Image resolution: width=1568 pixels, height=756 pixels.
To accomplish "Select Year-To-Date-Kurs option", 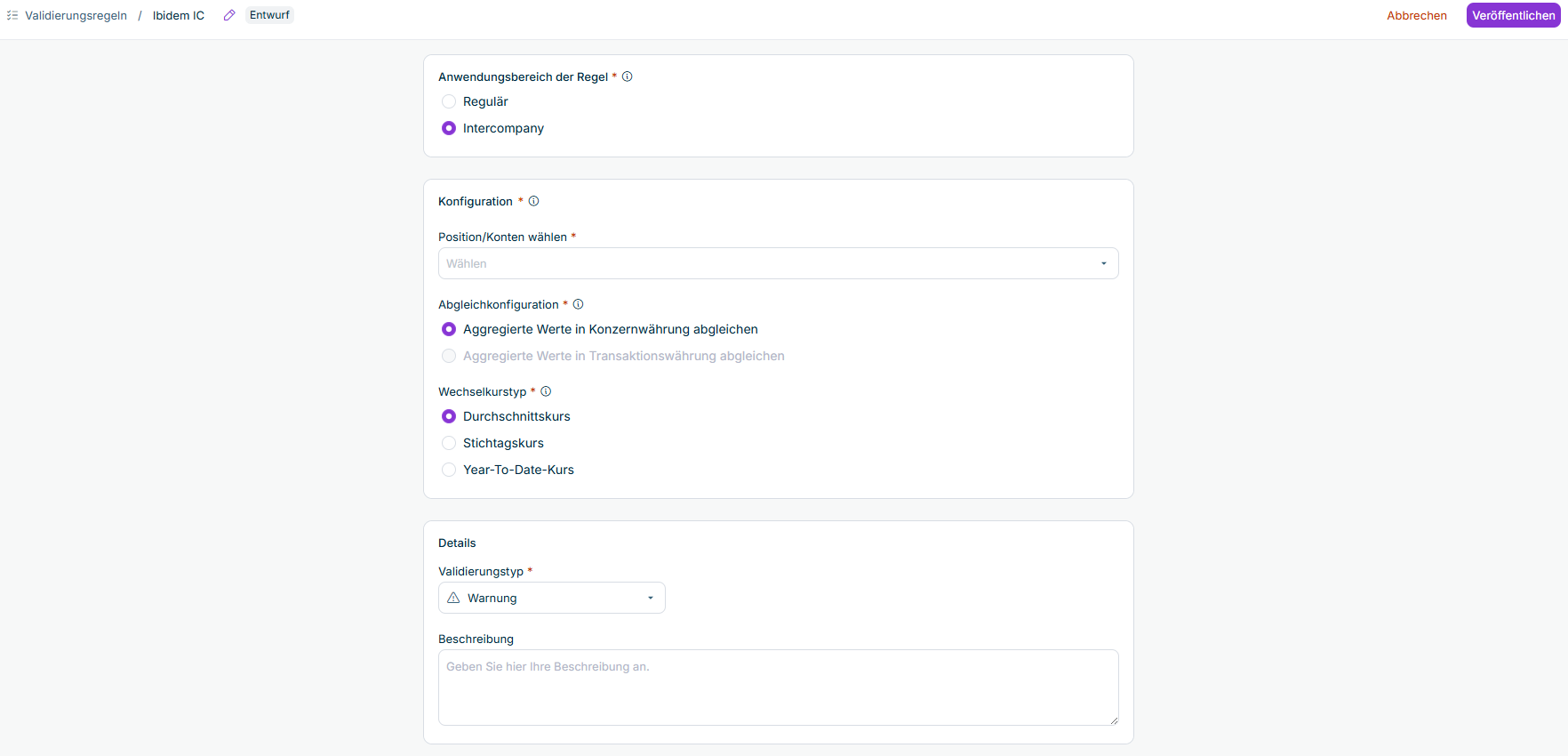I will [x=449, y=470].
